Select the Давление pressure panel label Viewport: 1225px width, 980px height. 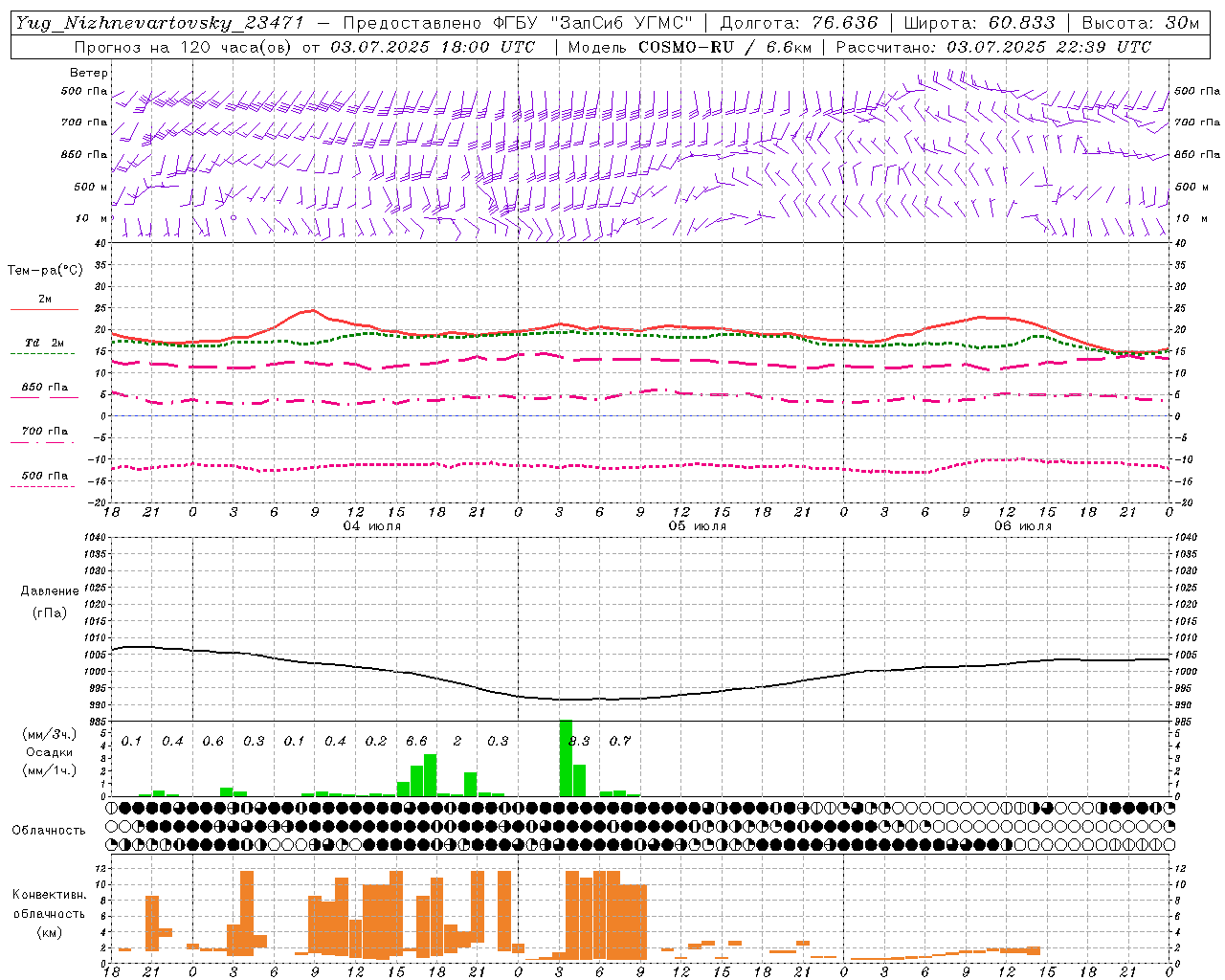coord(49,590)
